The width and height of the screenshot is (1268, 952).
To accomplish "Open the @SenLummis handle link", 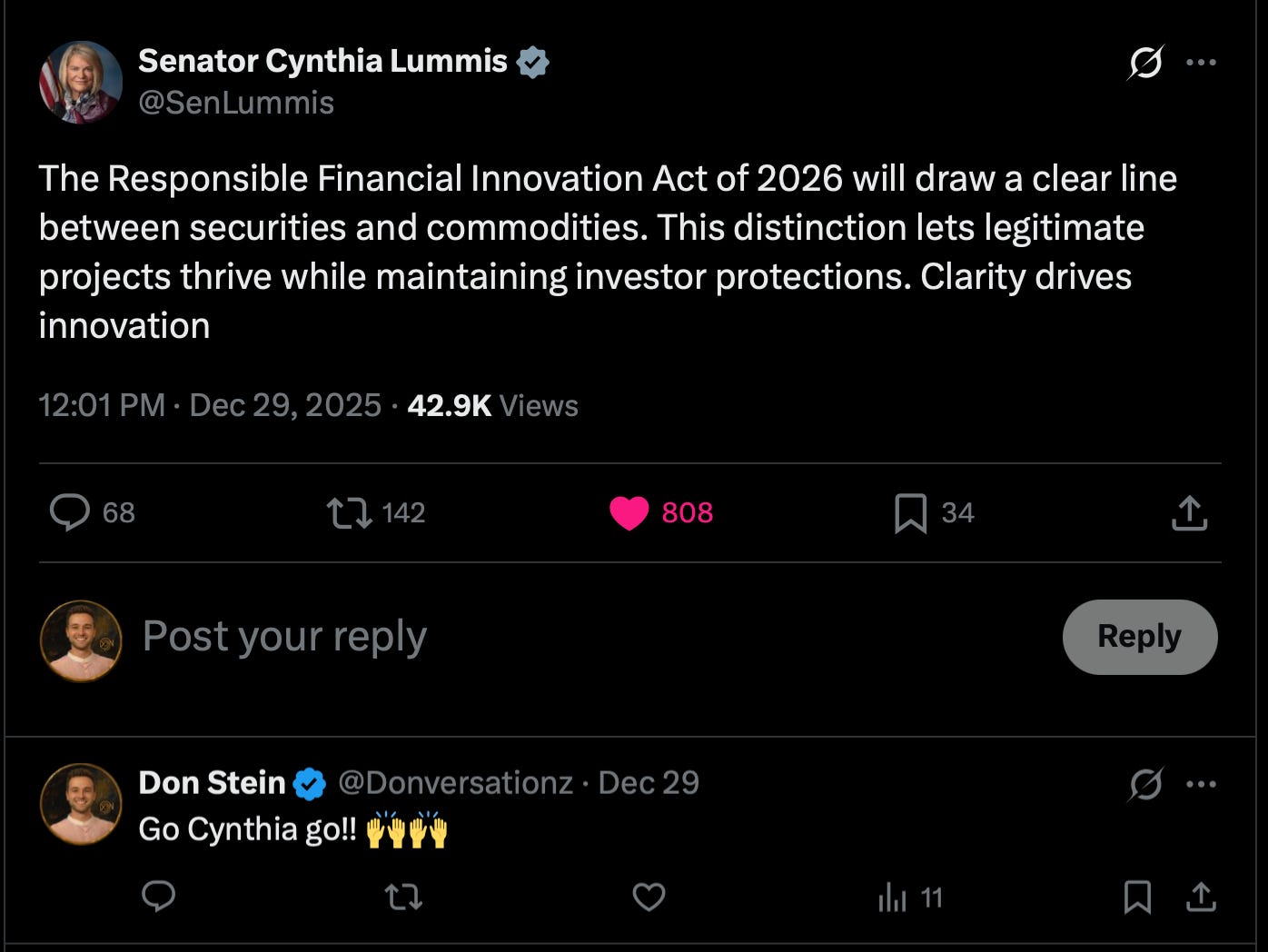I will click(x=236, y=103).
